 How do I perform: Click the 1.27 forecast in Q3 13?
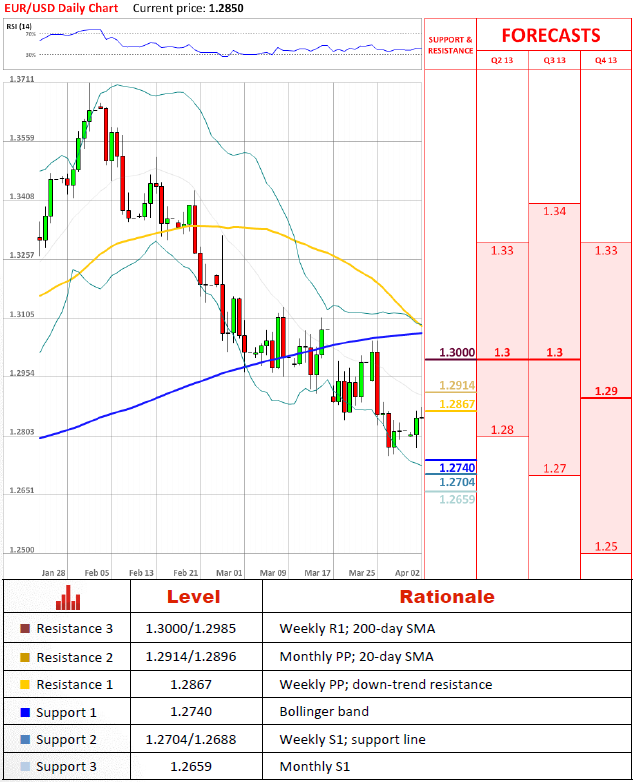(x=554, y=468)
